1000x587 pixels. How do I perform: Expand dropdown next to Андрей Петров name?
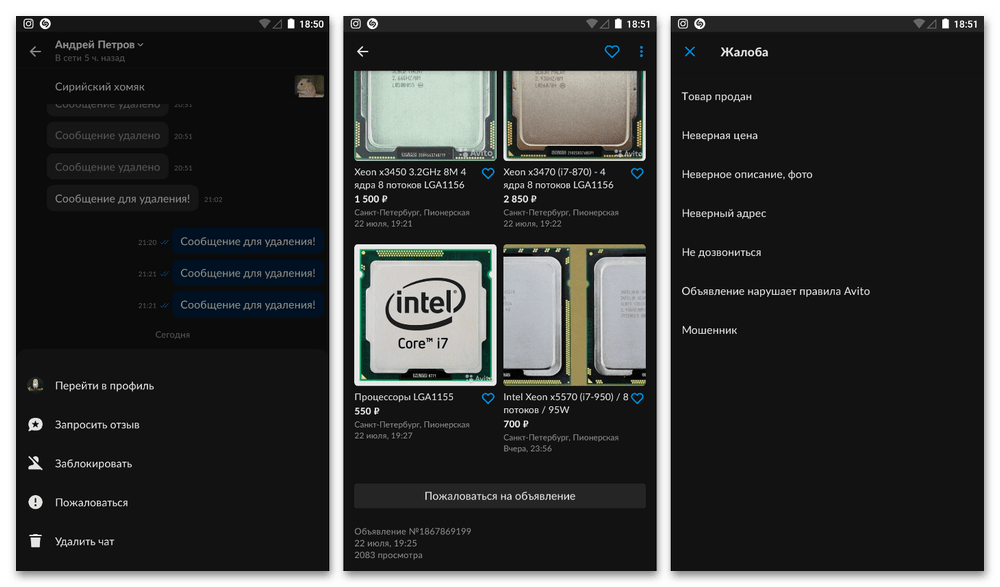(x=141, y=44)
